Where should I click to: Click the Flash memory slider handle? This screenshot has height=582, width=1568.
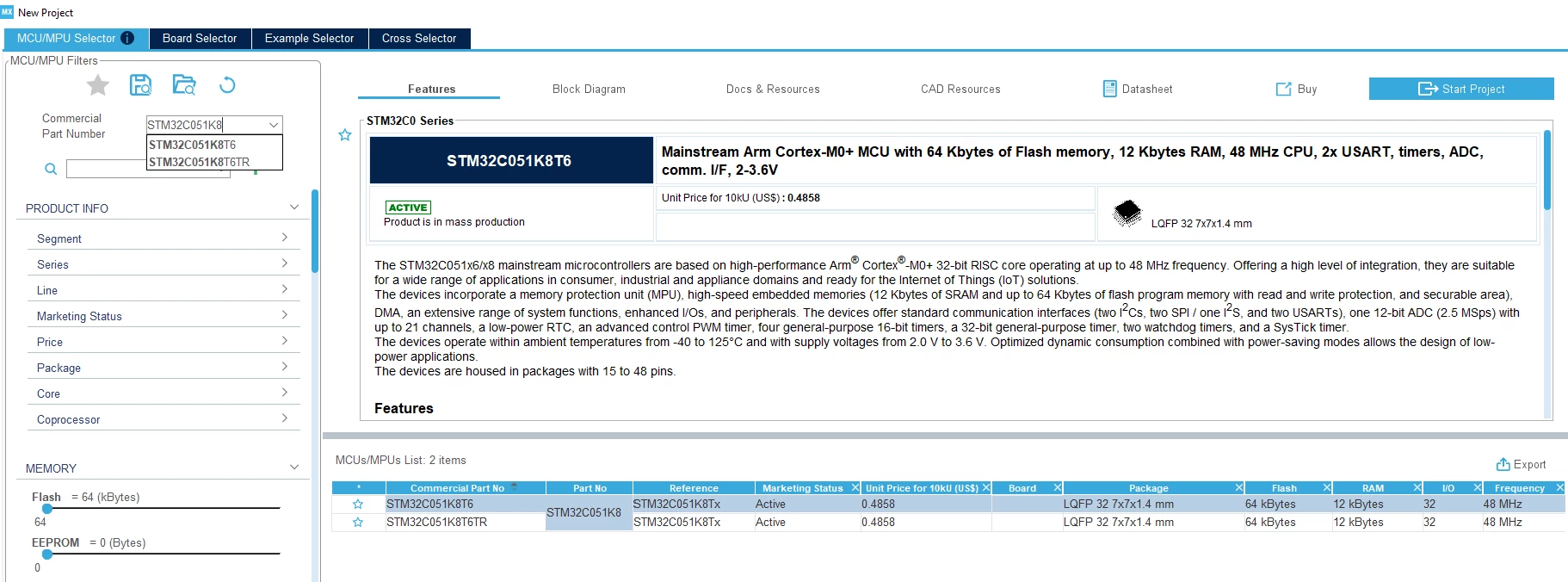tap(47, 509)
